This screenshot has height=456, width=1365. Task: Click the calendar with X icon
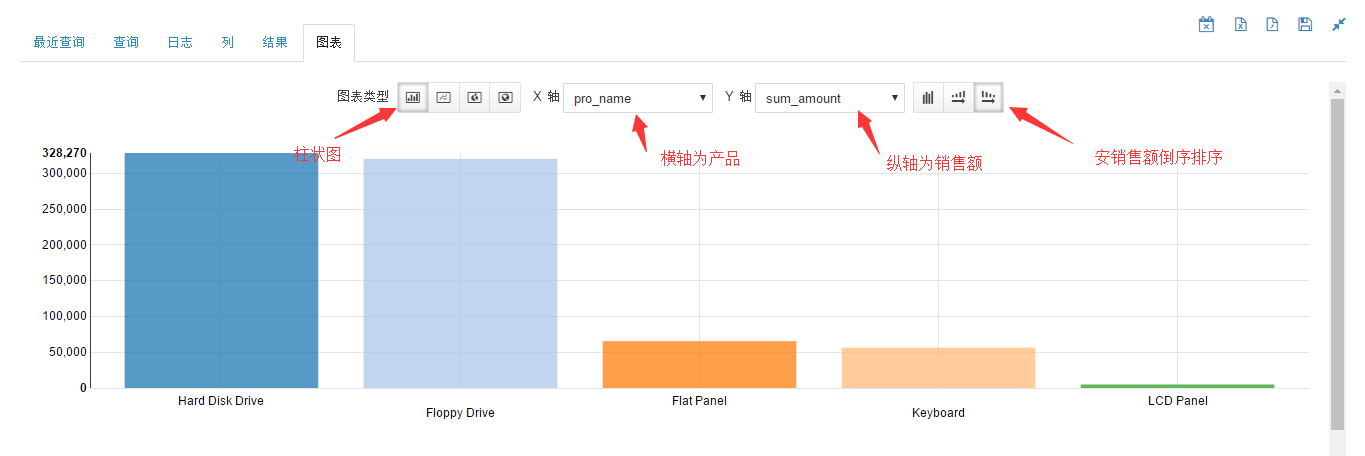pos(1206,24)
